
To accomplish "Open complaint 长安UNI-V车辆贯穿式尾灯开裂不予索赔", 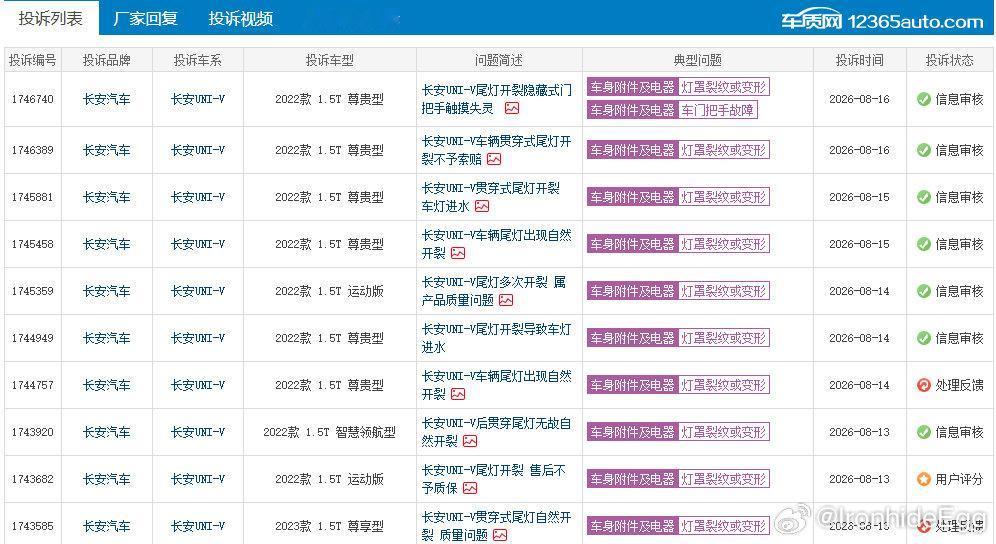I will click(496, 150).
